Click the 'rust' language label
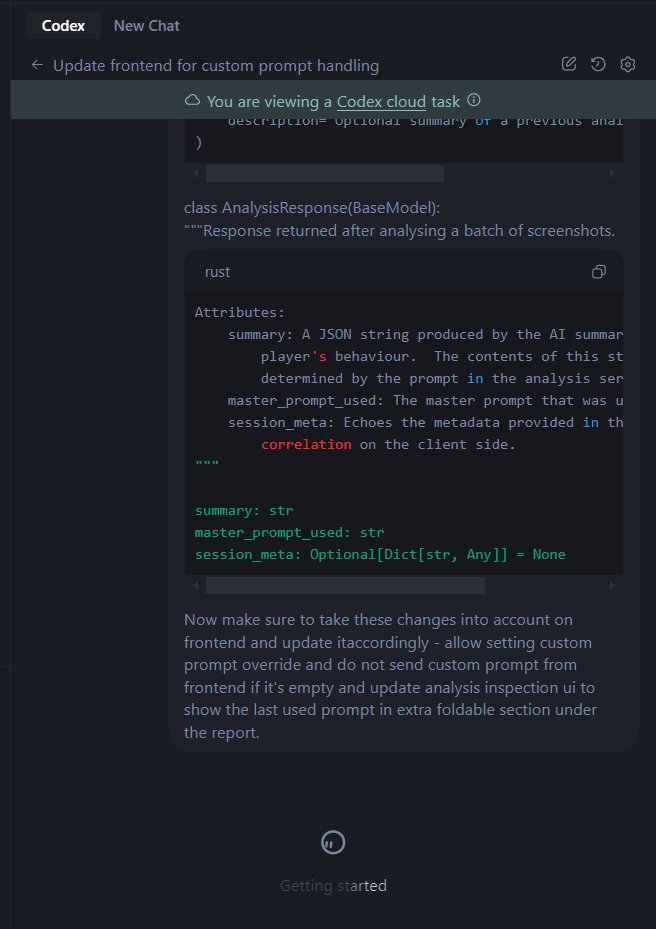This screenshot has height=929, width=656. pos(217,272)
